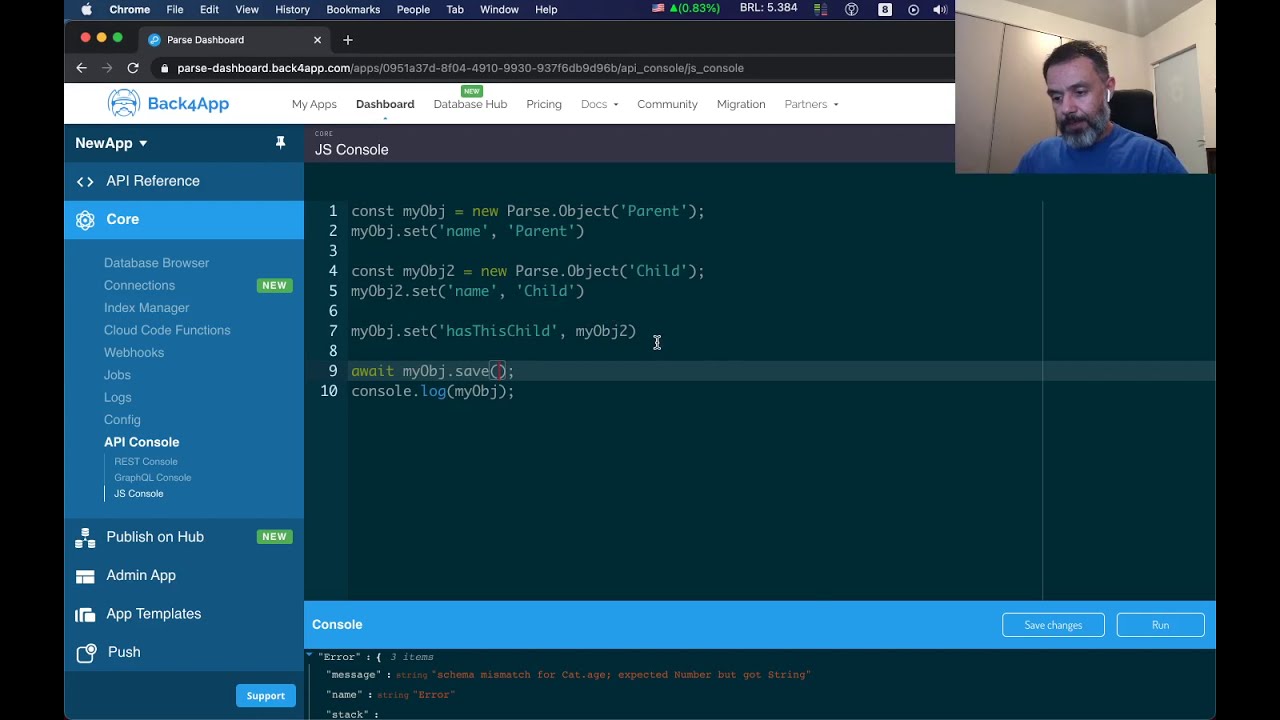
Task: Select API Console in sidebar
Action: coord(141,442)
